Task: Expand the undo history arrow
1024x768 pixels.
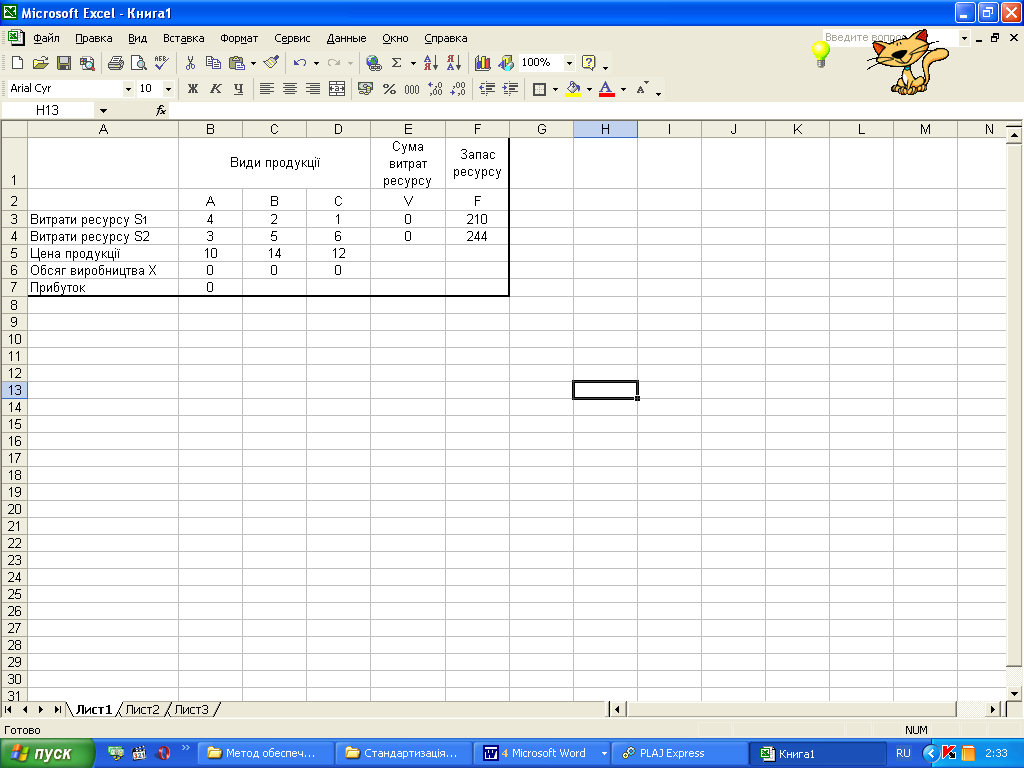Action: 316,63
